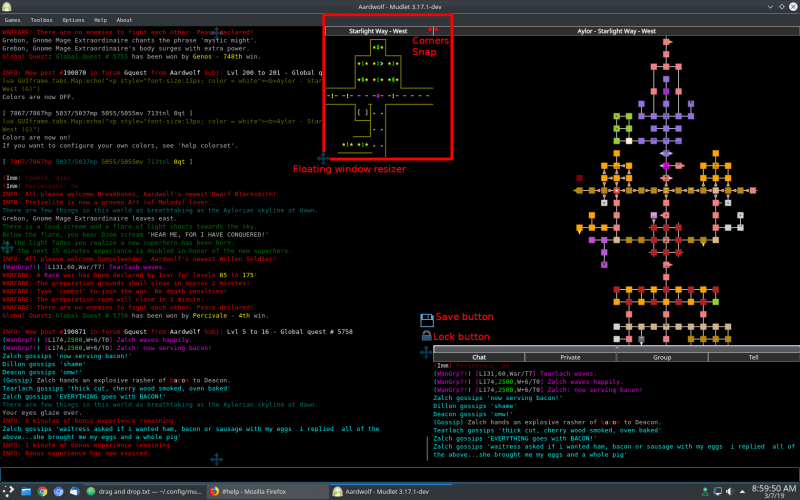Click the move cross below the main console
Screen dimensions: 800x500
coord(216,459)
